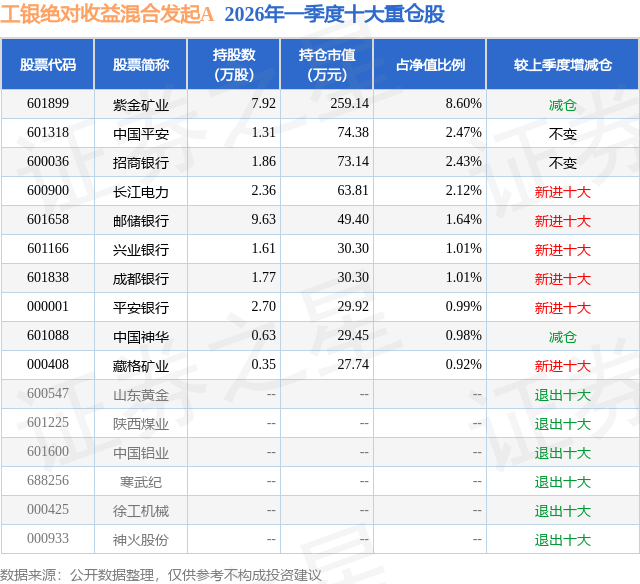Click stock code 000933

click(48, 538)
